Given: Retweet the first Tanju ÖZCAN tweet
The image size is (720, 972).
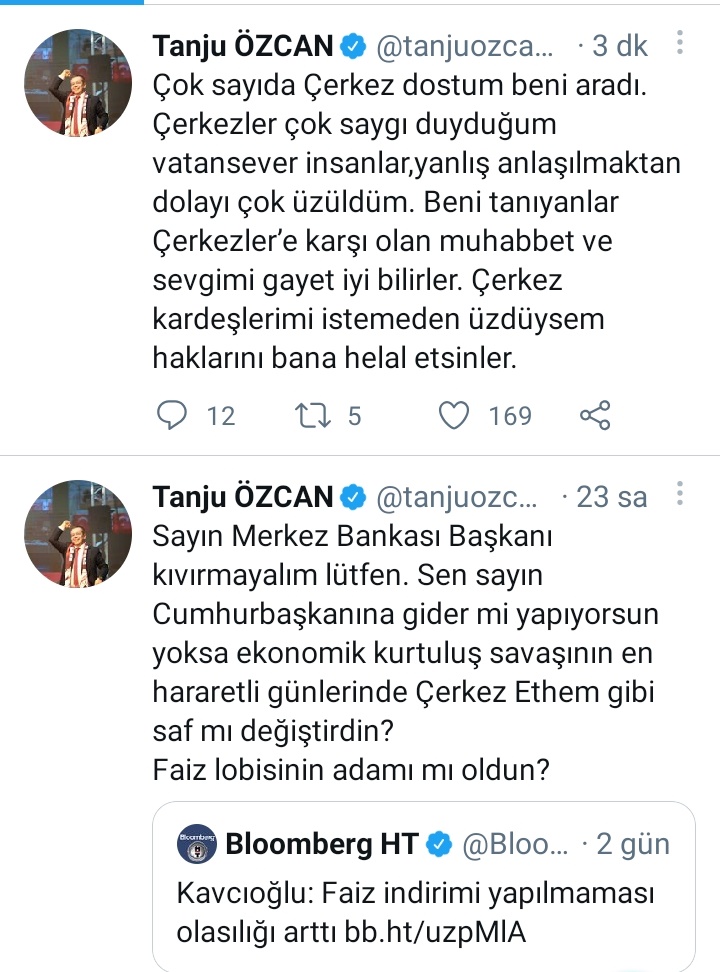Looking at the screenshot, I should [318, 415].
